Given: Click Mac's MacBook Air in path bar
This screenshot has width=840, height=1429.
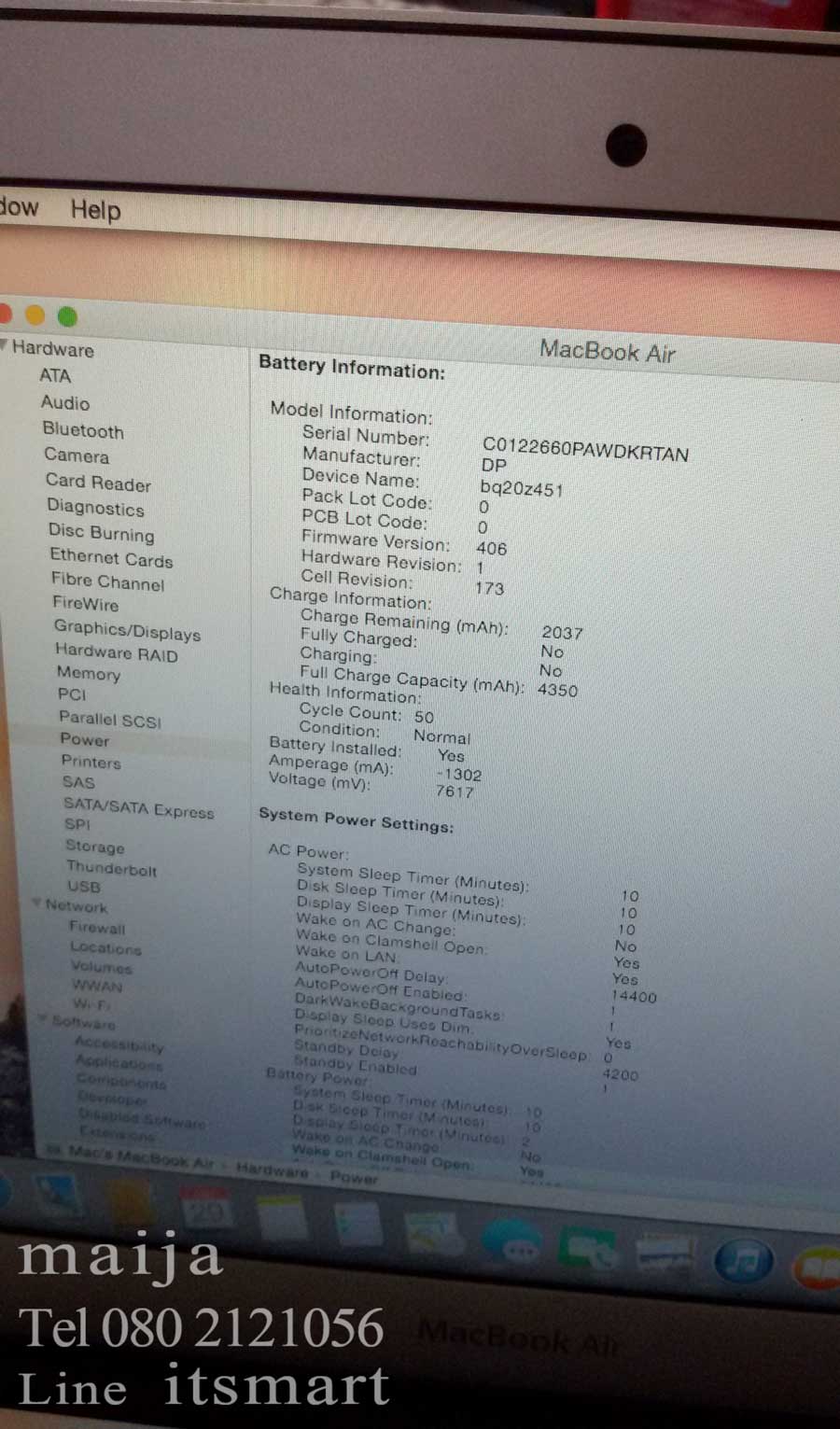Looking at the screenshot, I should click(x=141, y=1159).
